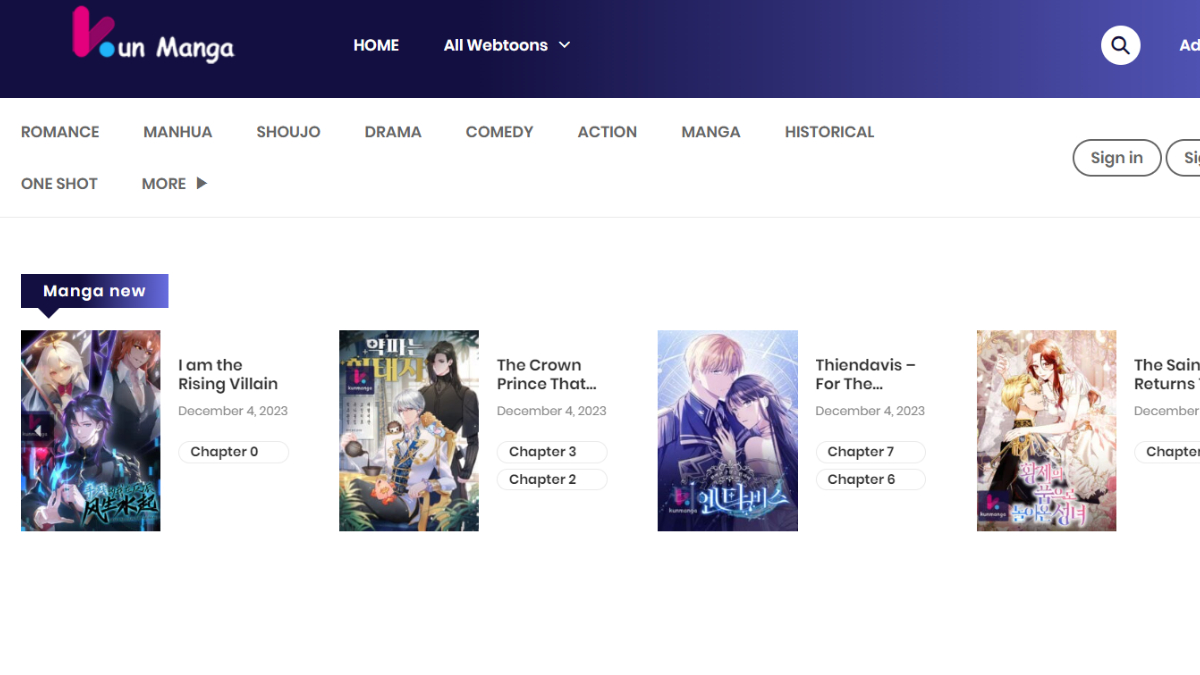
Task: Go to the HOME menu item
Action: [x=376, y=45]
